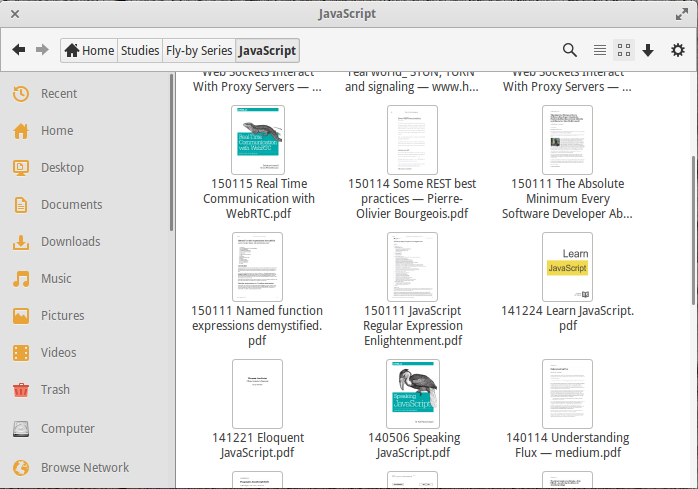Viewport: 698px width, 489px height.
Task: Click the Home breadcrumb in the path bar
Action: click(x=89, y=50)
